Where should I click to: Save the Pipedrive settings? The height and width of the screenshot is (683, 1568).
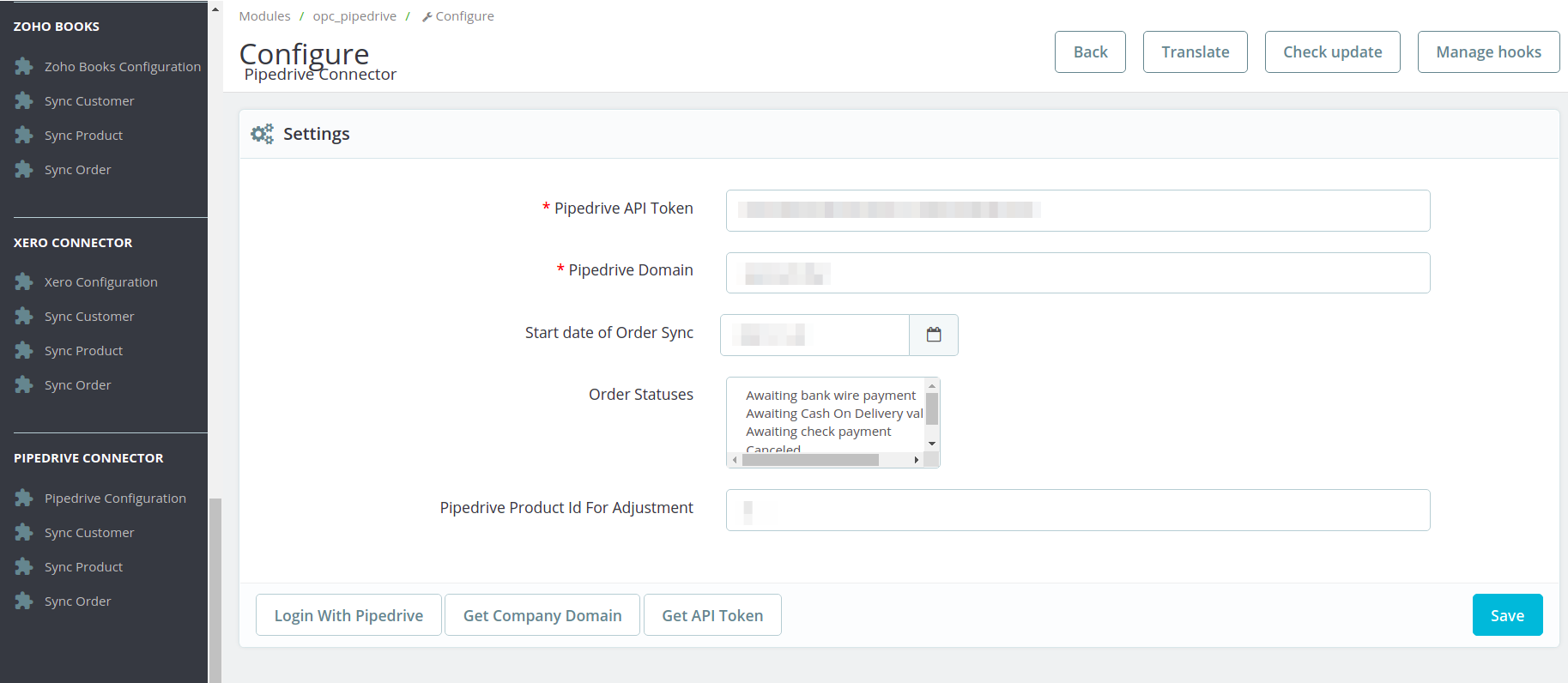pyautogui.click(x=1508, y=615)
